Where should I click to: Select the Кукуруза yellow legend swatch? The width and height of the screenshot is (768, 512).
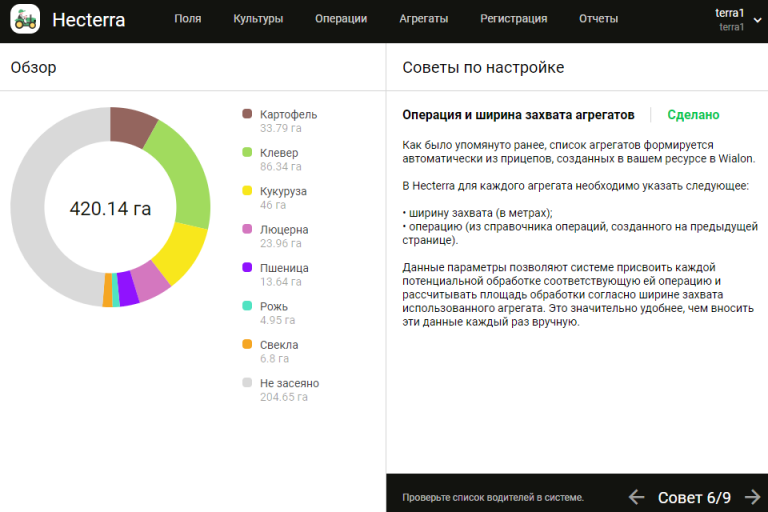(247, 190)
